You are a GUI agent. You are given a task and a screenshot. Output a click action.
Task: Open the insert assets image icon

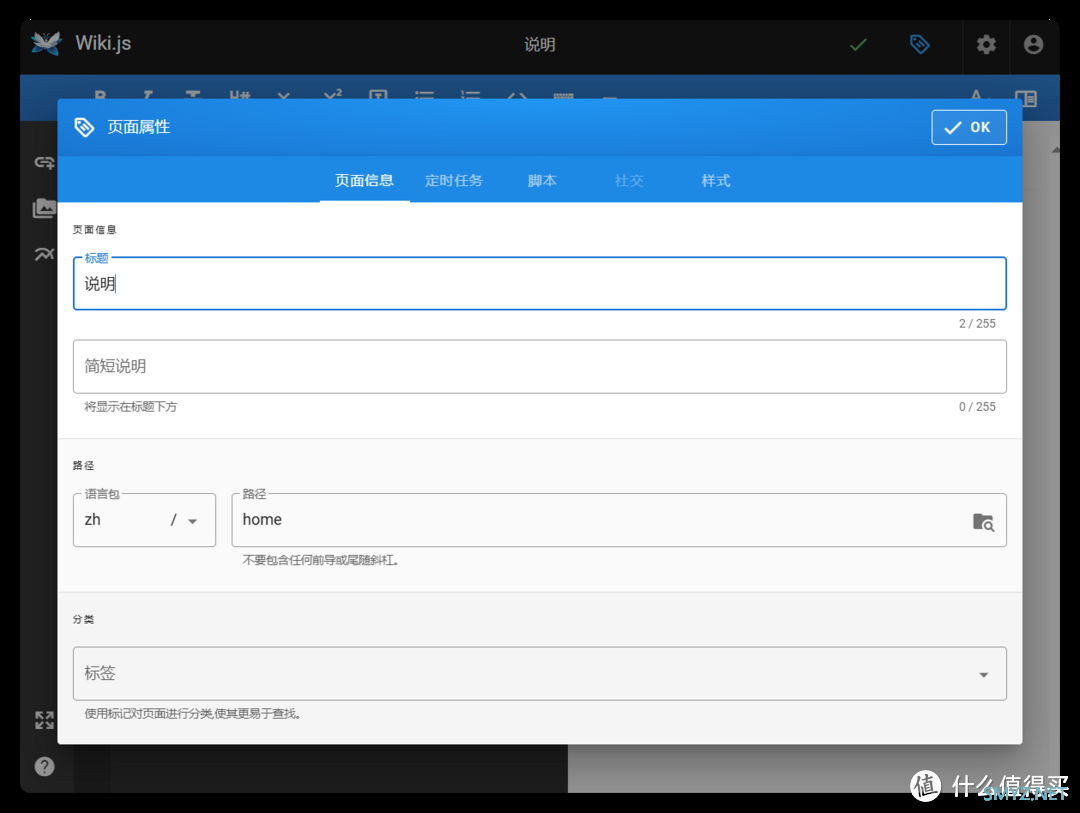tap(45, 208)
